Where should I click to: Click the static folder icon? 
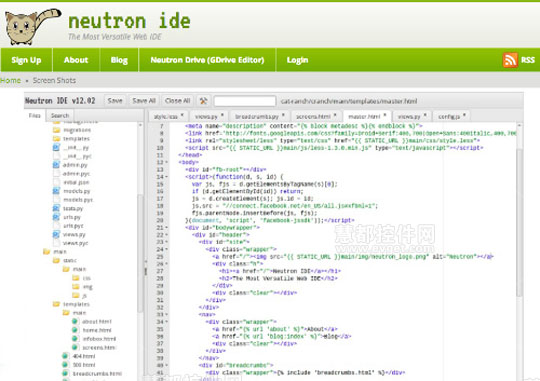[56, 260]
